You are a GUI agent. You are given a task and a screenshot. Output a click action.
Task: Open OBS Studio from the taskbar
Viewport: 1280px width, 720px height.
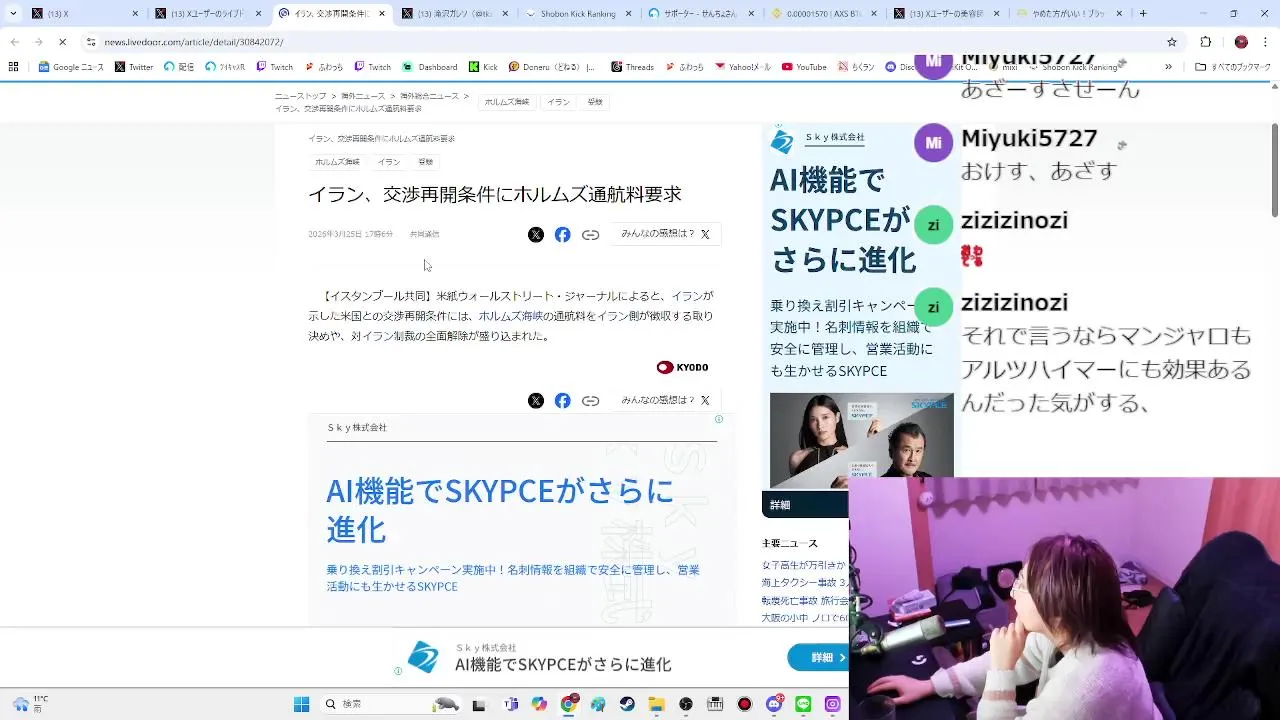point(686,704)
